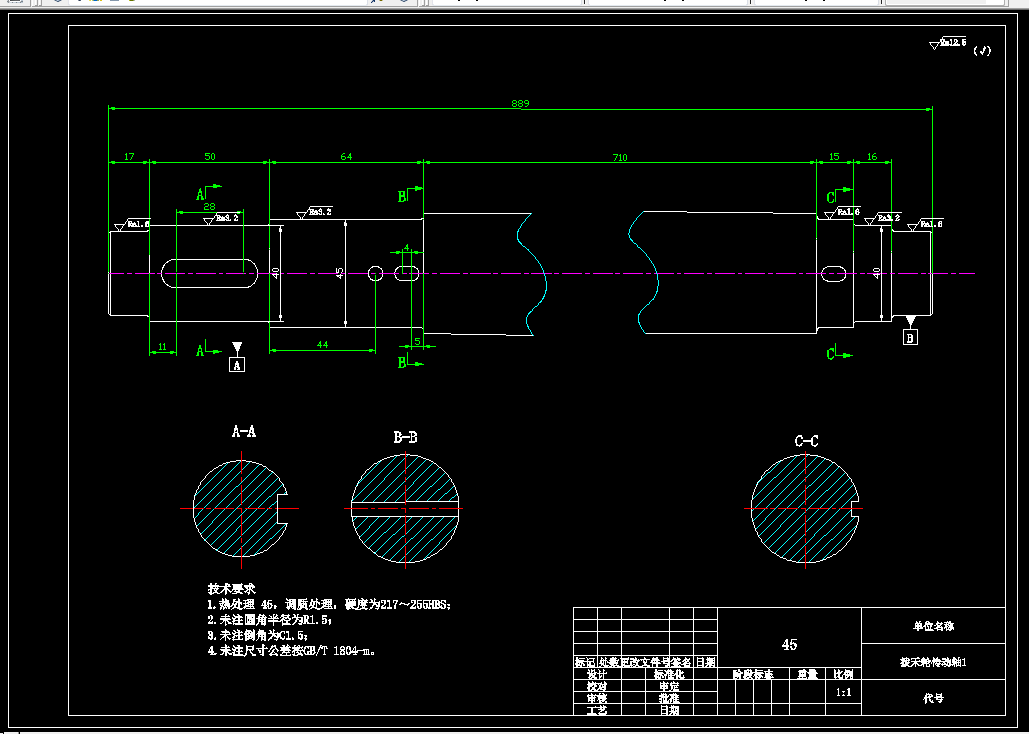Viewport: 1029px width, 734px height.
Task: Click the 重量 header cell
Action: click(x=808, y=674)
